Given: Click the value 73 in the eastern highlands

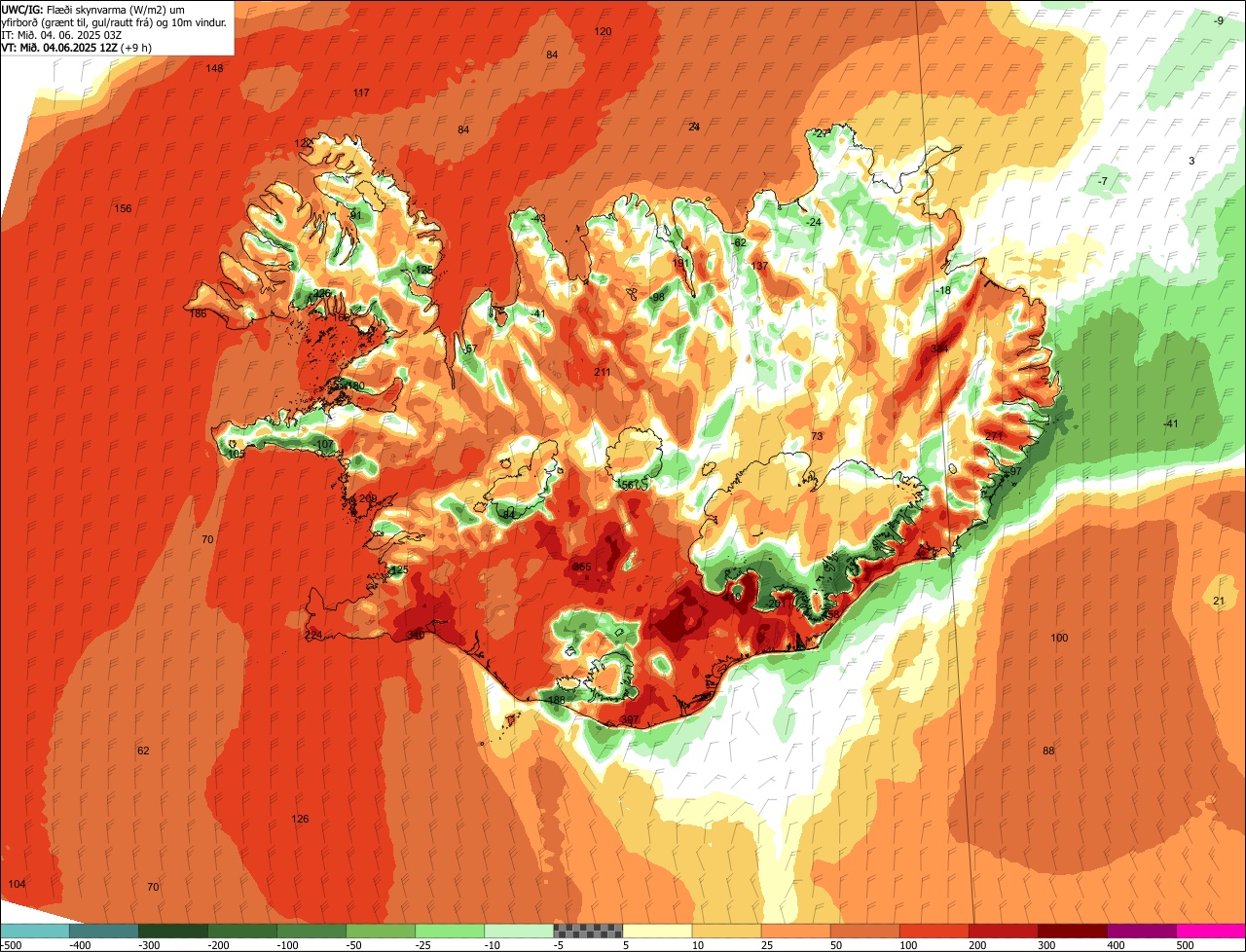Looking at the screenshot, I should (817, 436).
